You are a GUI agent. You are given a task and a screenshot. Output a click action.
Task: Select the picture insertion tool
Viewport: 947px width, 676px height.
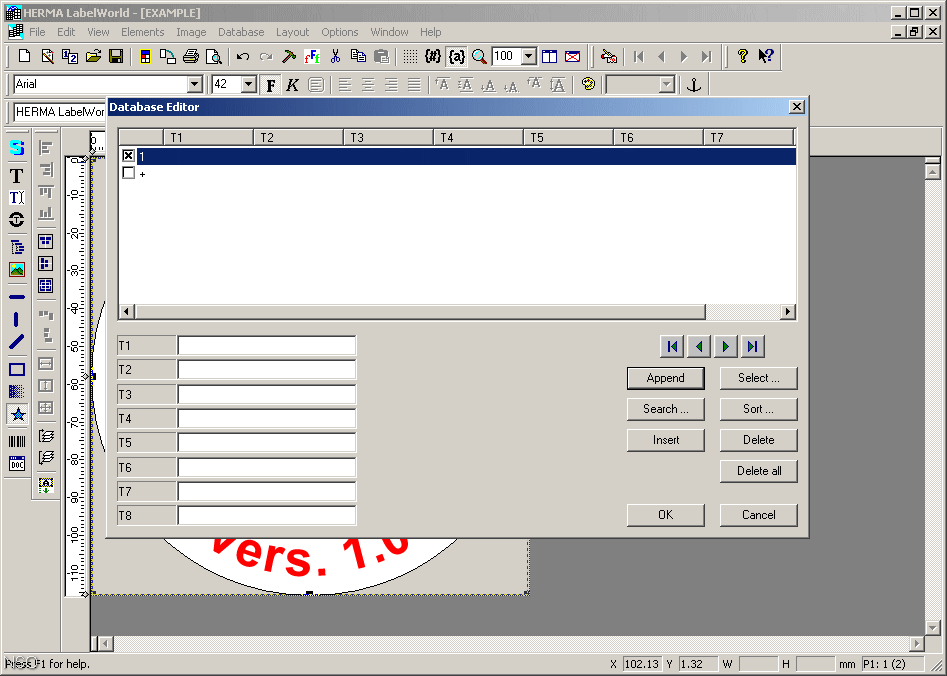(16, 268)
